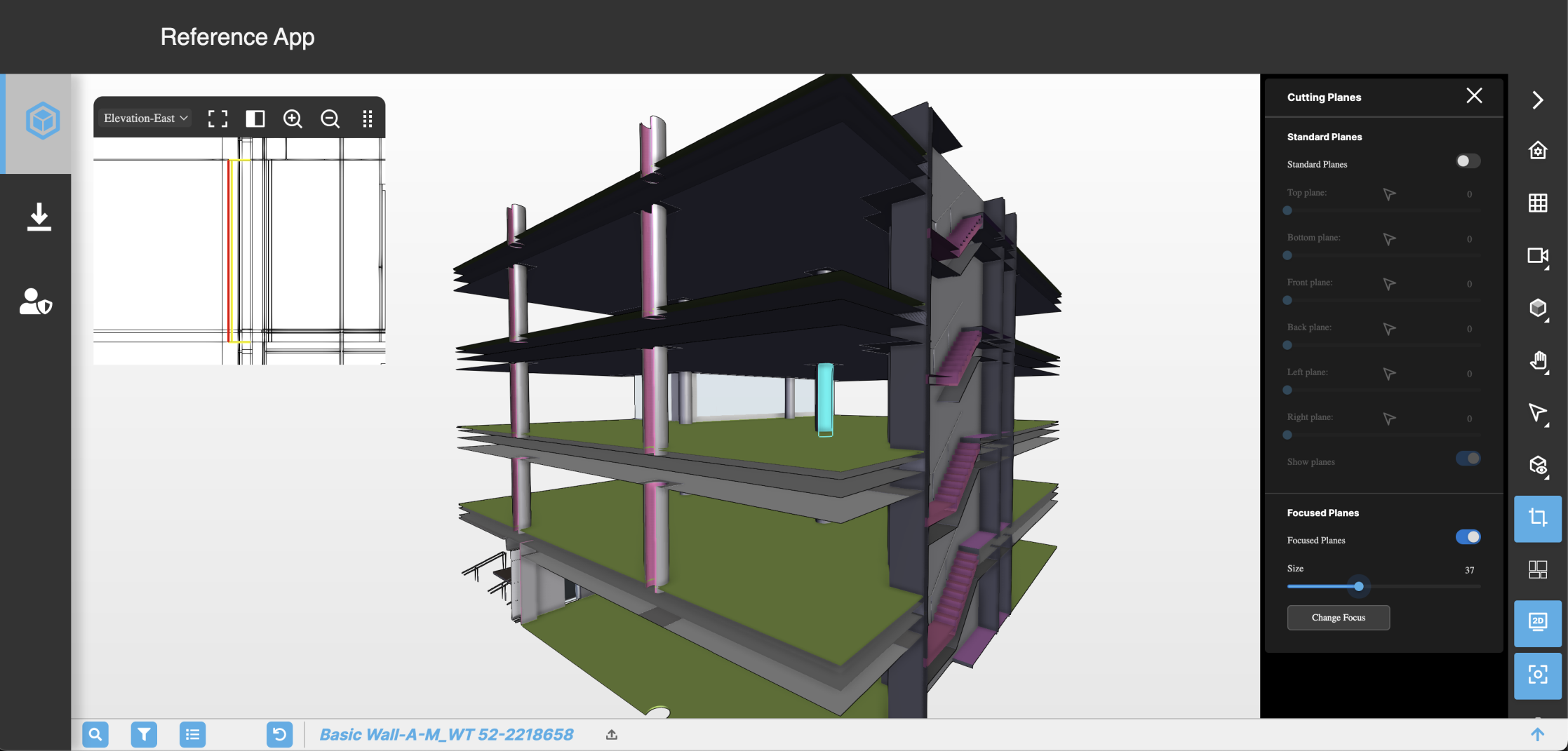Click the Basic Wall-A-M_WT 52-2218658 link

[446, 734]
